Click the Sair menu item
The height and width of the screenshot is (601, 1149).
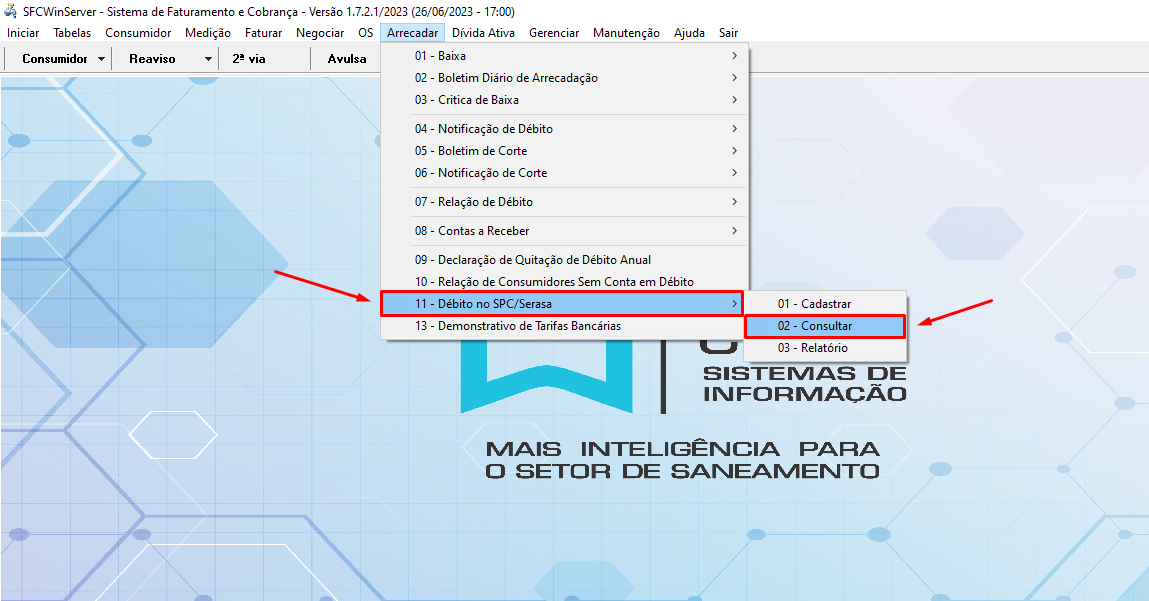(728, 33)
